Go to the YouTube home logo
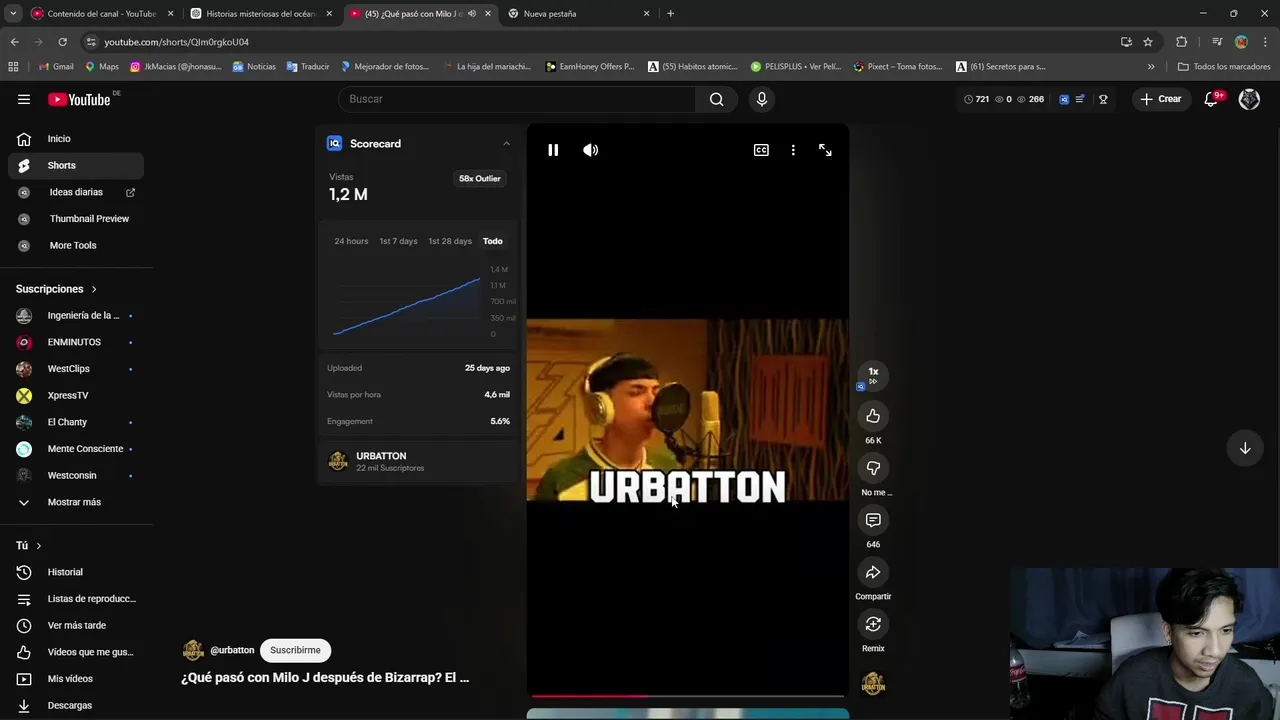Screen dimensions: 1280x720 pyautogui.click(x=79, y=99)
